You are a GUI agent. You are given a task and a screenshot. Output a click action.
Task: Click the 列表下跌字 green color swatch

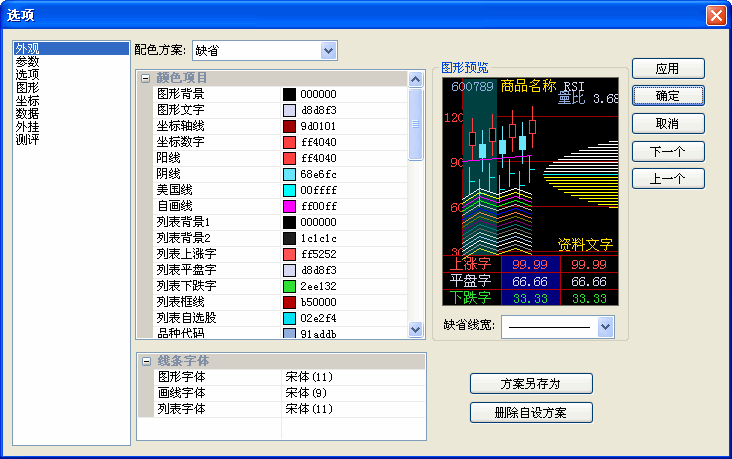coord(290,286)
